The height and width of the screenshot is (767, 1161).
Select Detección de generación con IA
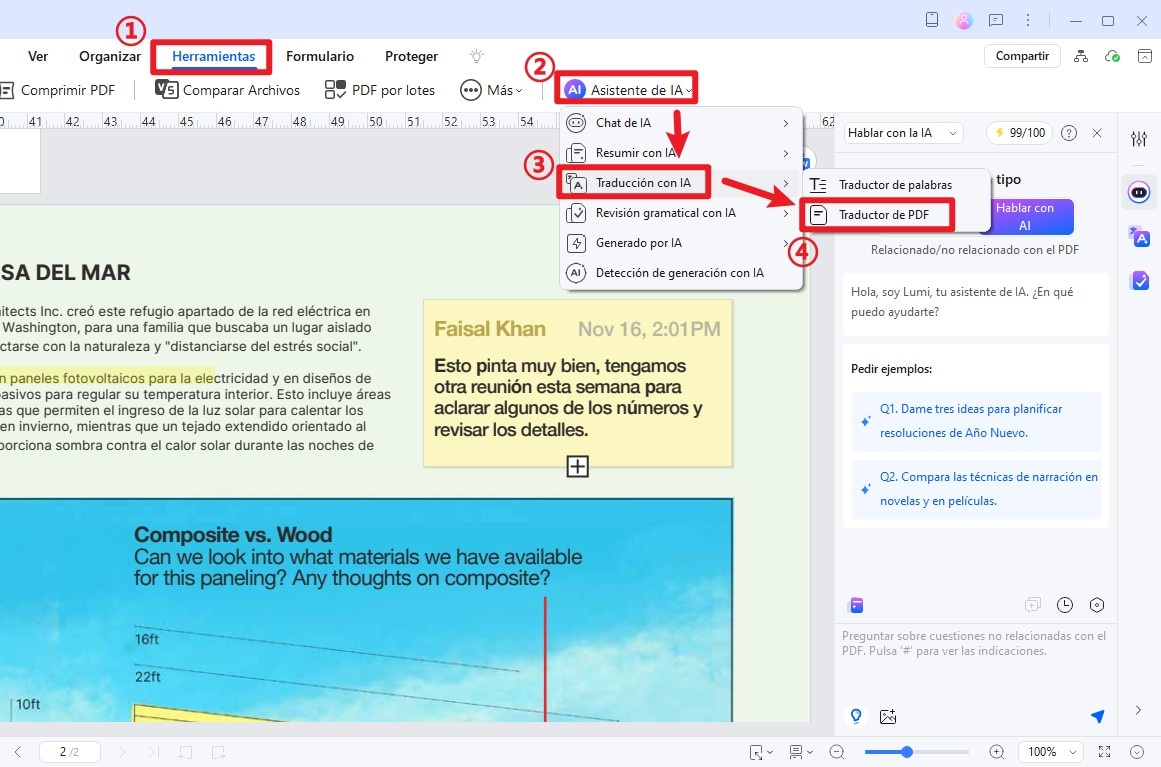click(680, 273)
